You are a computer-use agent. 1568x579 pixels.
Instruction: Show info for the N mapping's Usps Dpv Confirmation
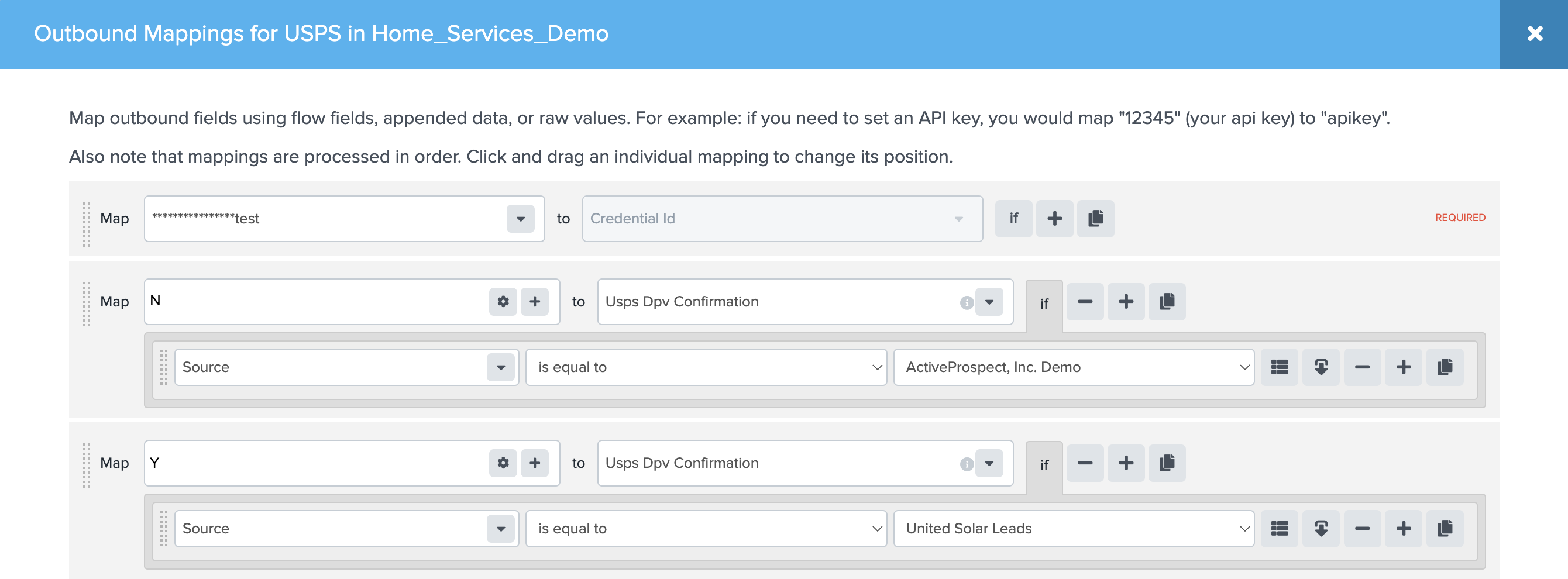point(966,303)
